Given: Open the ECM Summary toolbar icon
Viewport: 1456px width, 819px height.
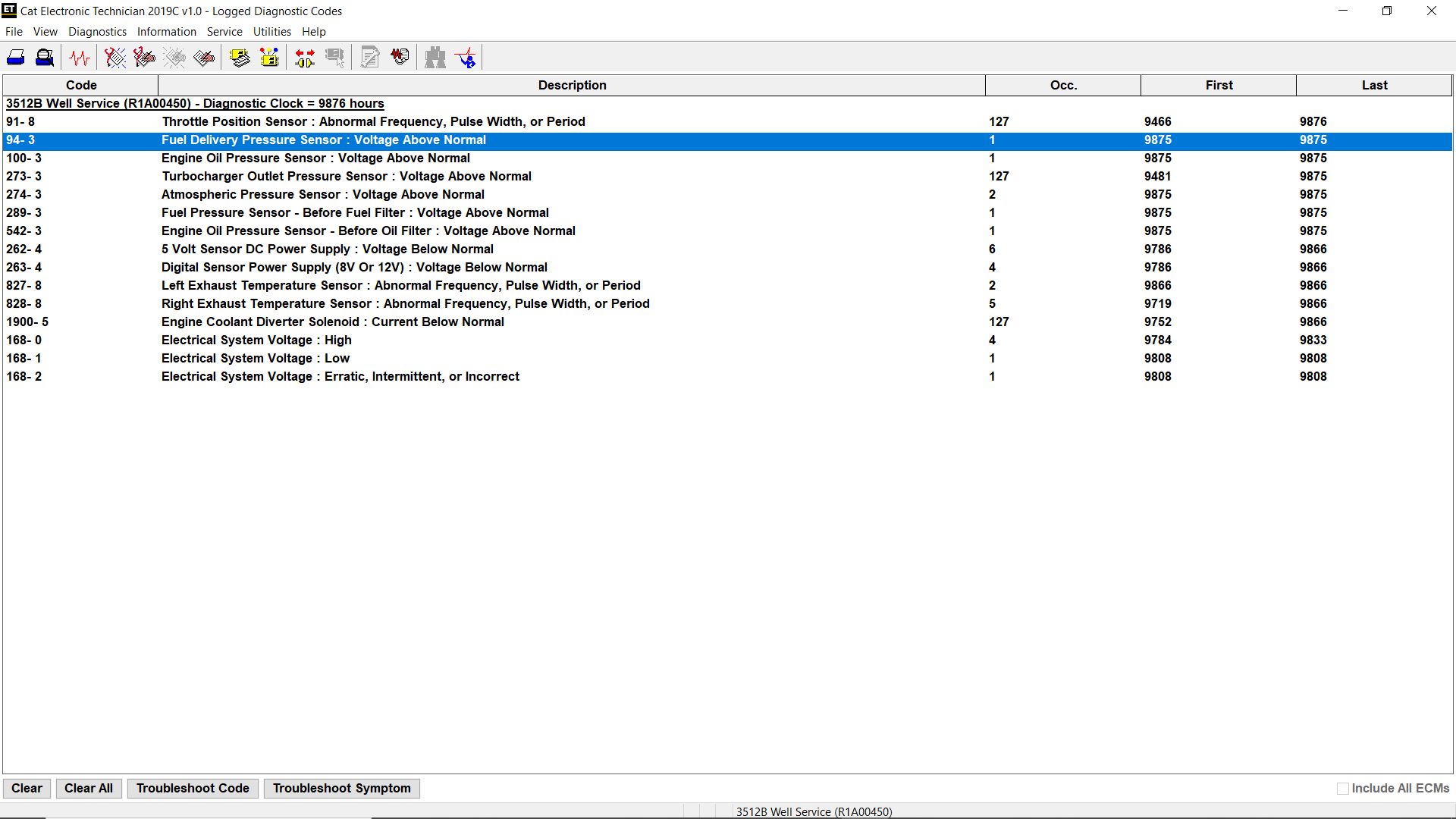Looking at the screenshot, I should (240, 57).
